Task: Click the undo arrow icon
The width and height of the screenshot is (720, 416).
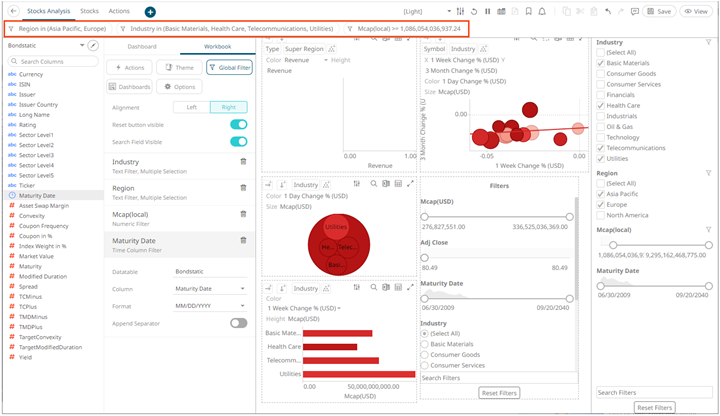Action: point(607,11)
